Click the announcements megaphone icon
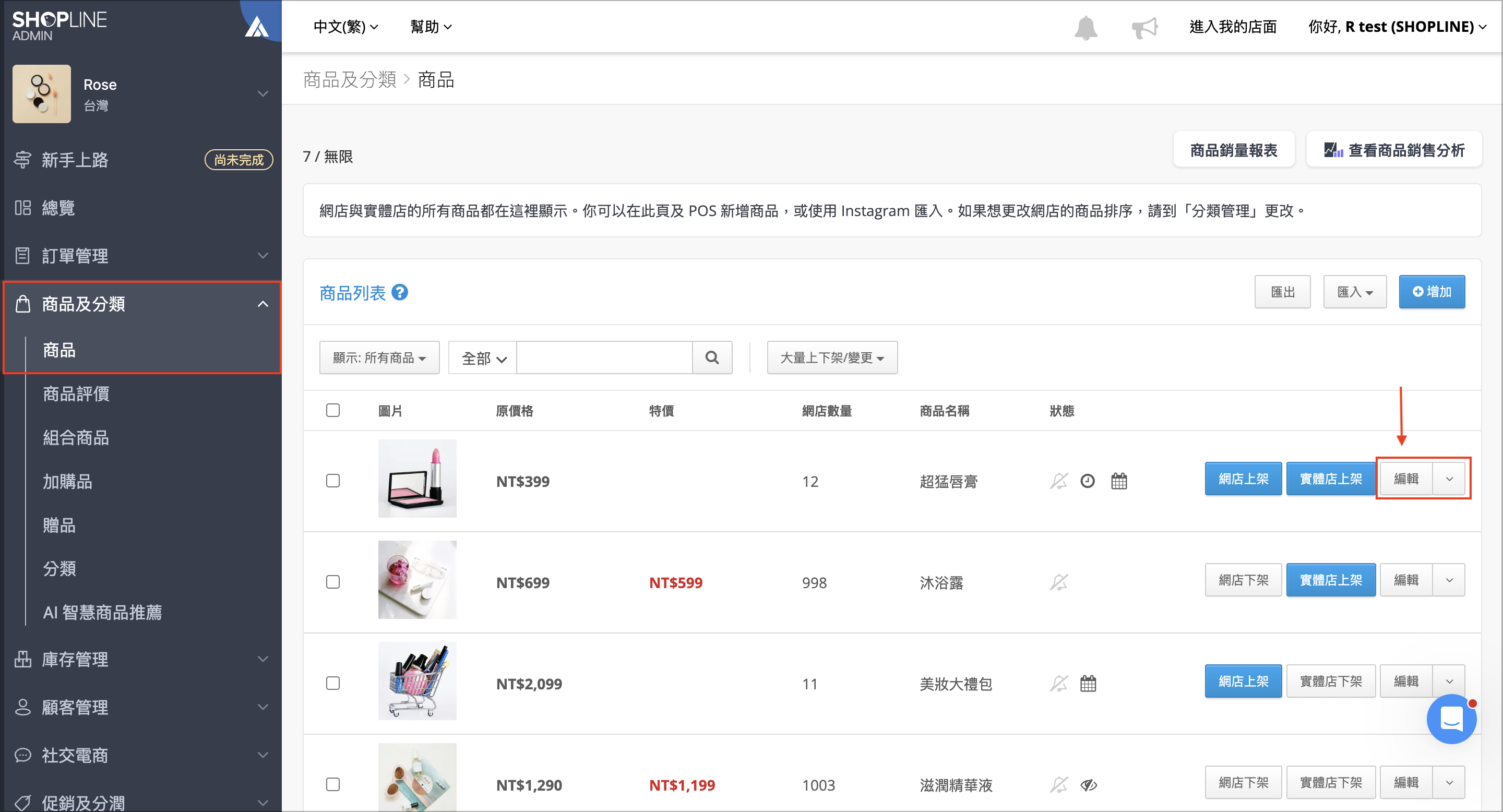 1145,28
